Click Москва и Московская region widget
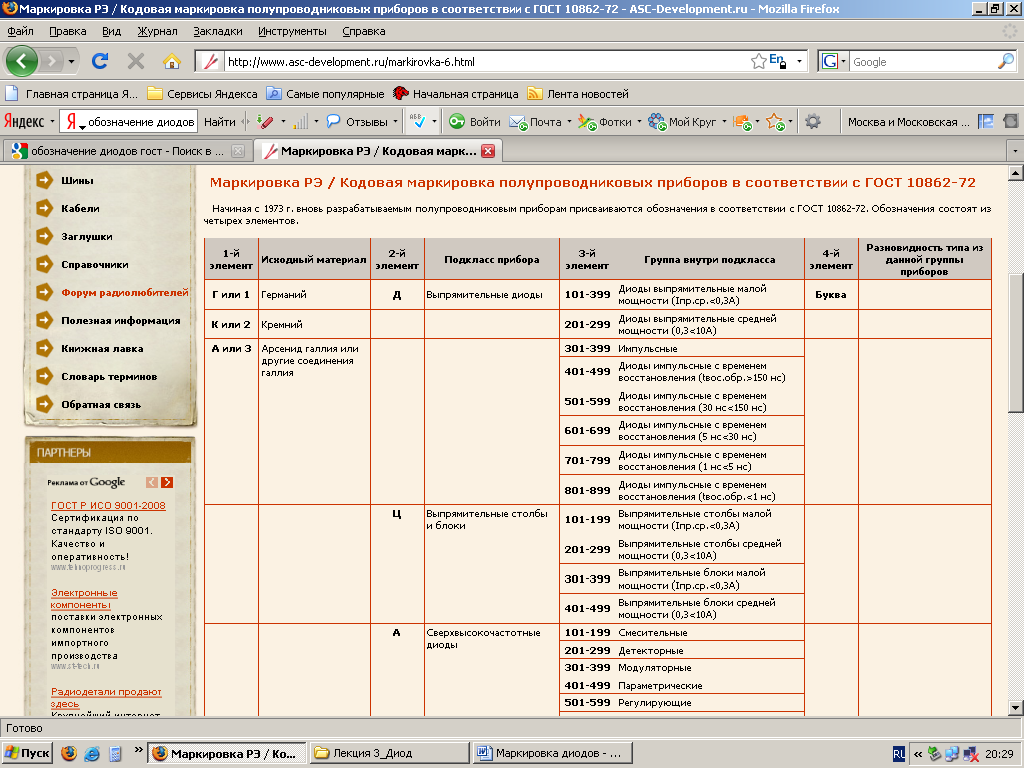 [x=908, y=122]
